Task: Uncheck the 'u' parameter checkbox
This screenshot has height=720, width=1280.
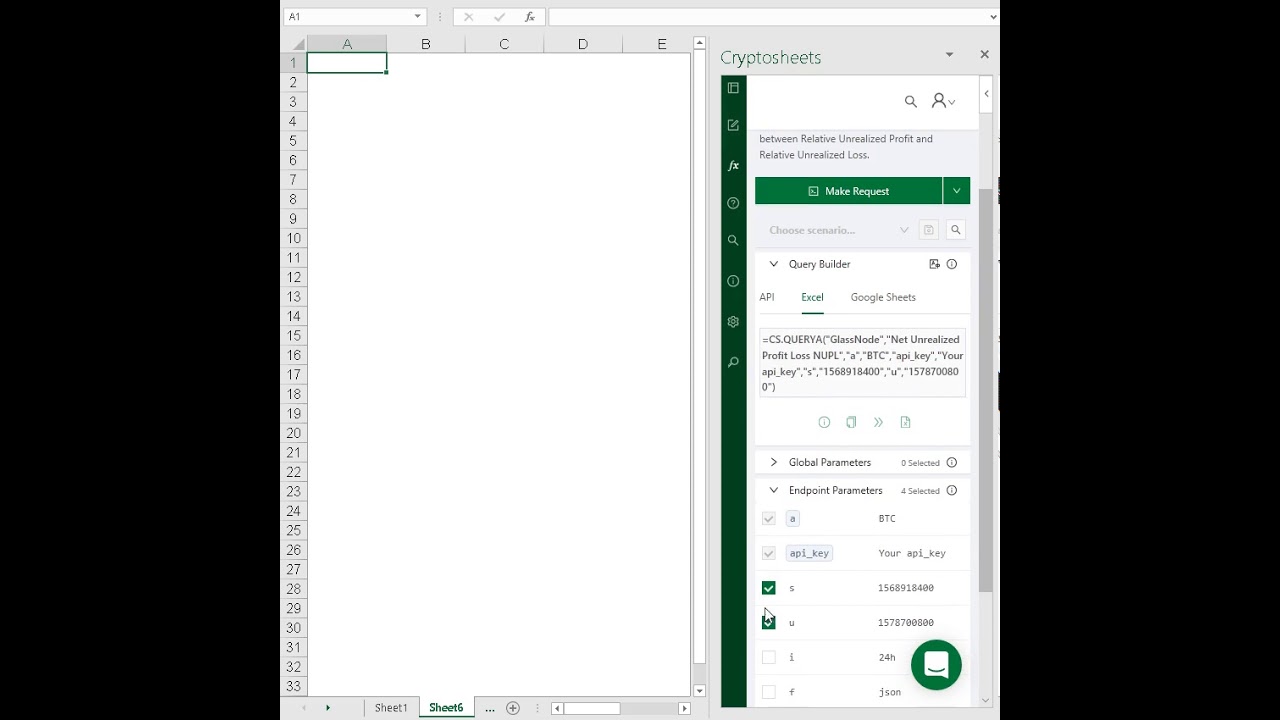Action: (x=768, y=622)
